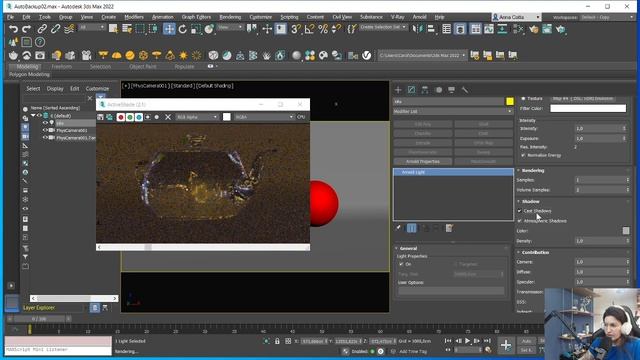The width and height of the screenshot is (640, 360).
Task: Toggle the light On checkbox under Light Properties
Action: click(x=401, y=264)
